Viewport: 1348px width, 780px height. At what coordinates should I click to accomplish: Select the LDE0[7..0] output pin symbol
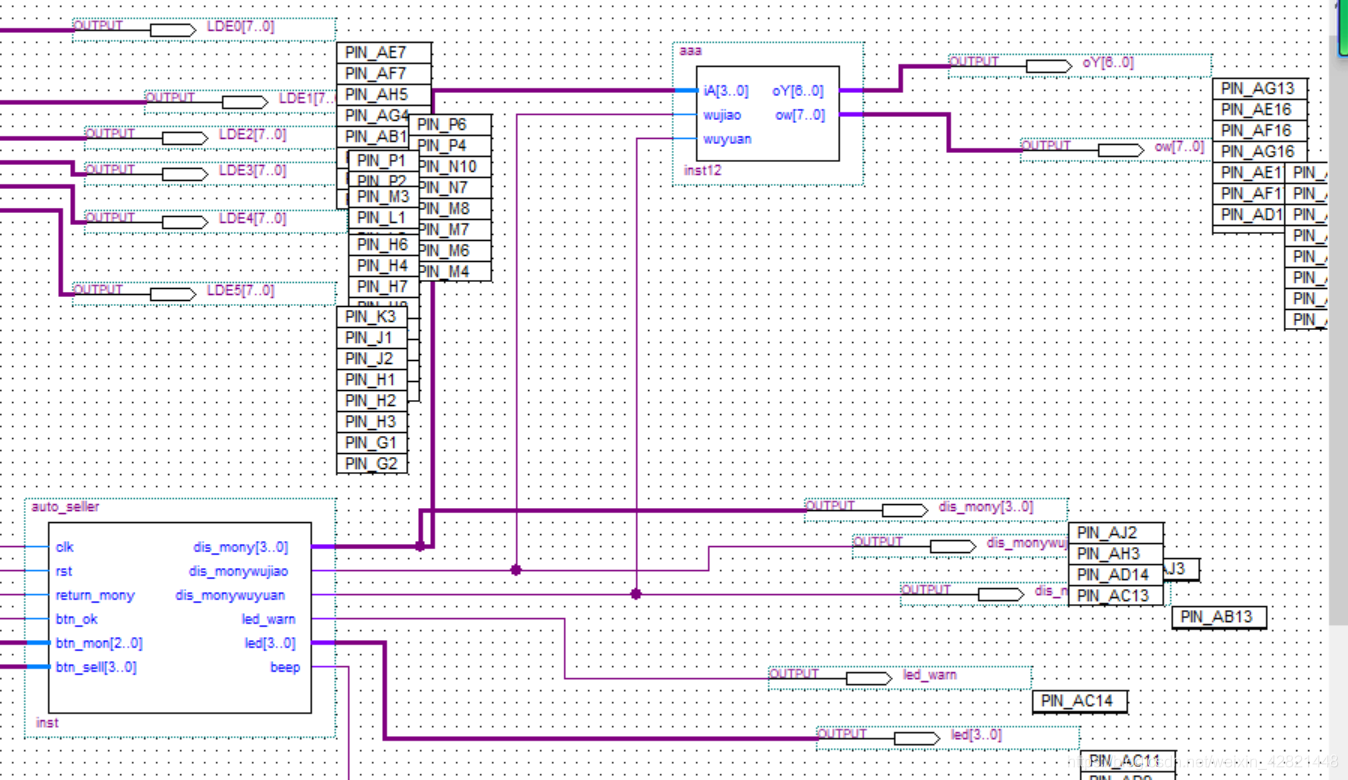[173, 30]
